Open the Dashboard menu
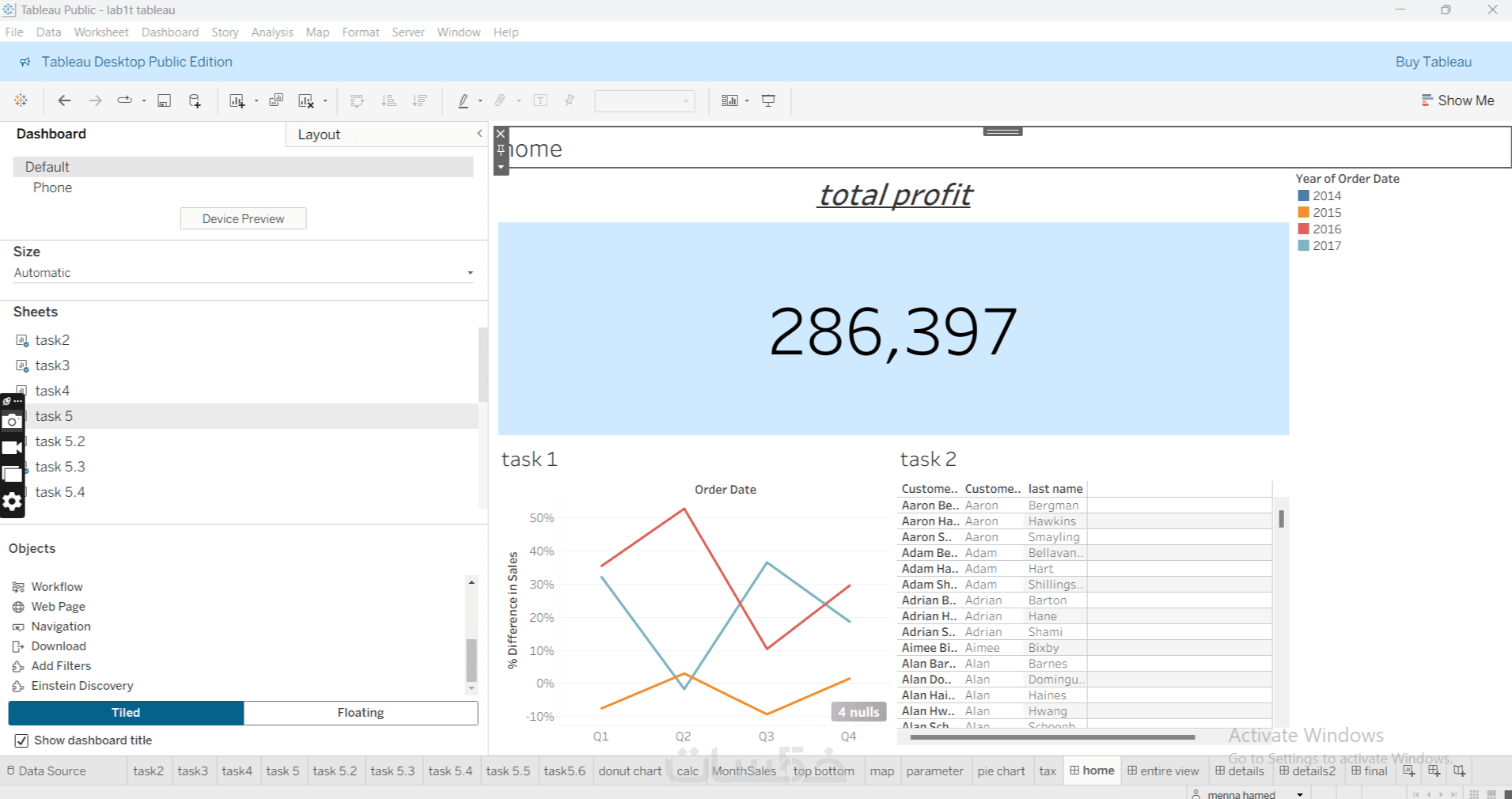The width and height of the screenshot is (1512, 799). click(170, 32)
